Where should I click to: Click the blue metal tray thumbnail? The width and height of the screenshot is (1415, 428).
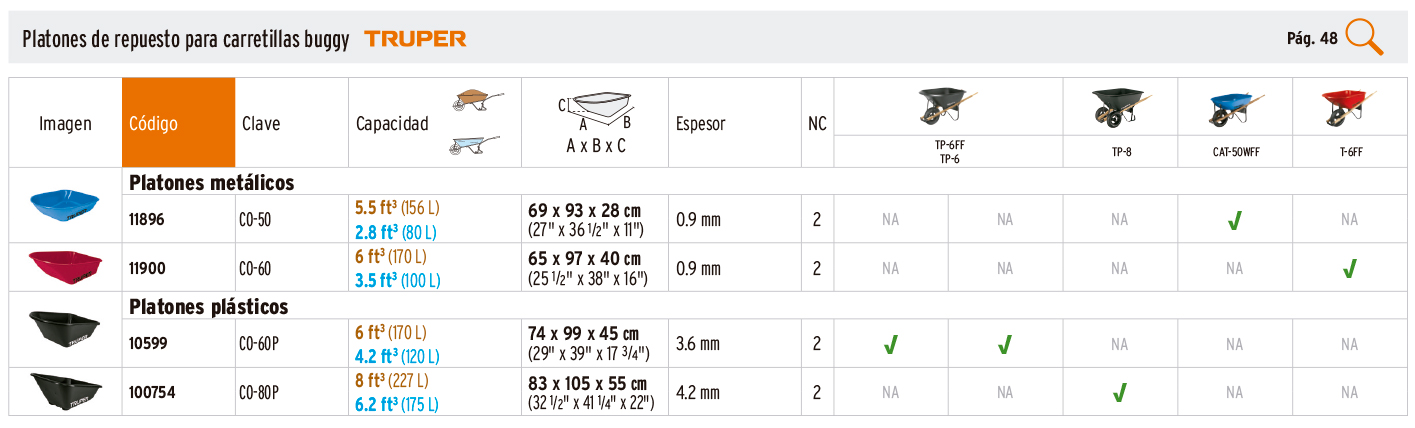point(66,203)
